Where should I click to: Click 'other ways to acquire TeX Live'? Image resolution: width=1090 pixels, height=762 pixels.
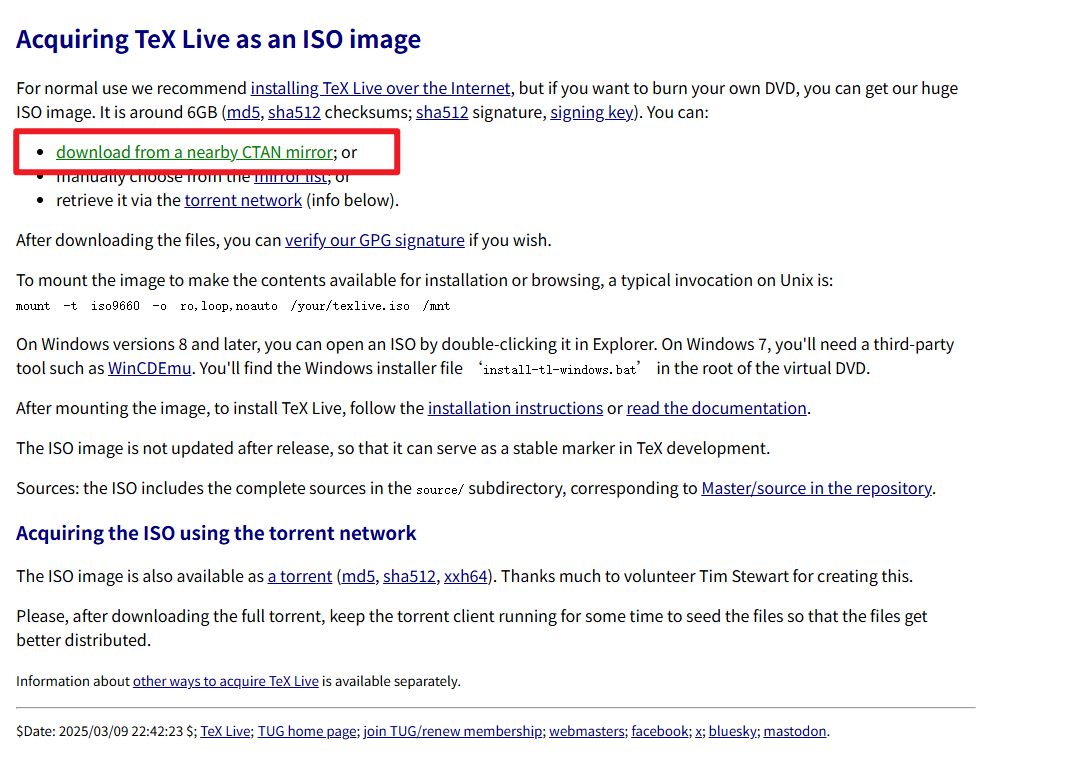[225, 681]
